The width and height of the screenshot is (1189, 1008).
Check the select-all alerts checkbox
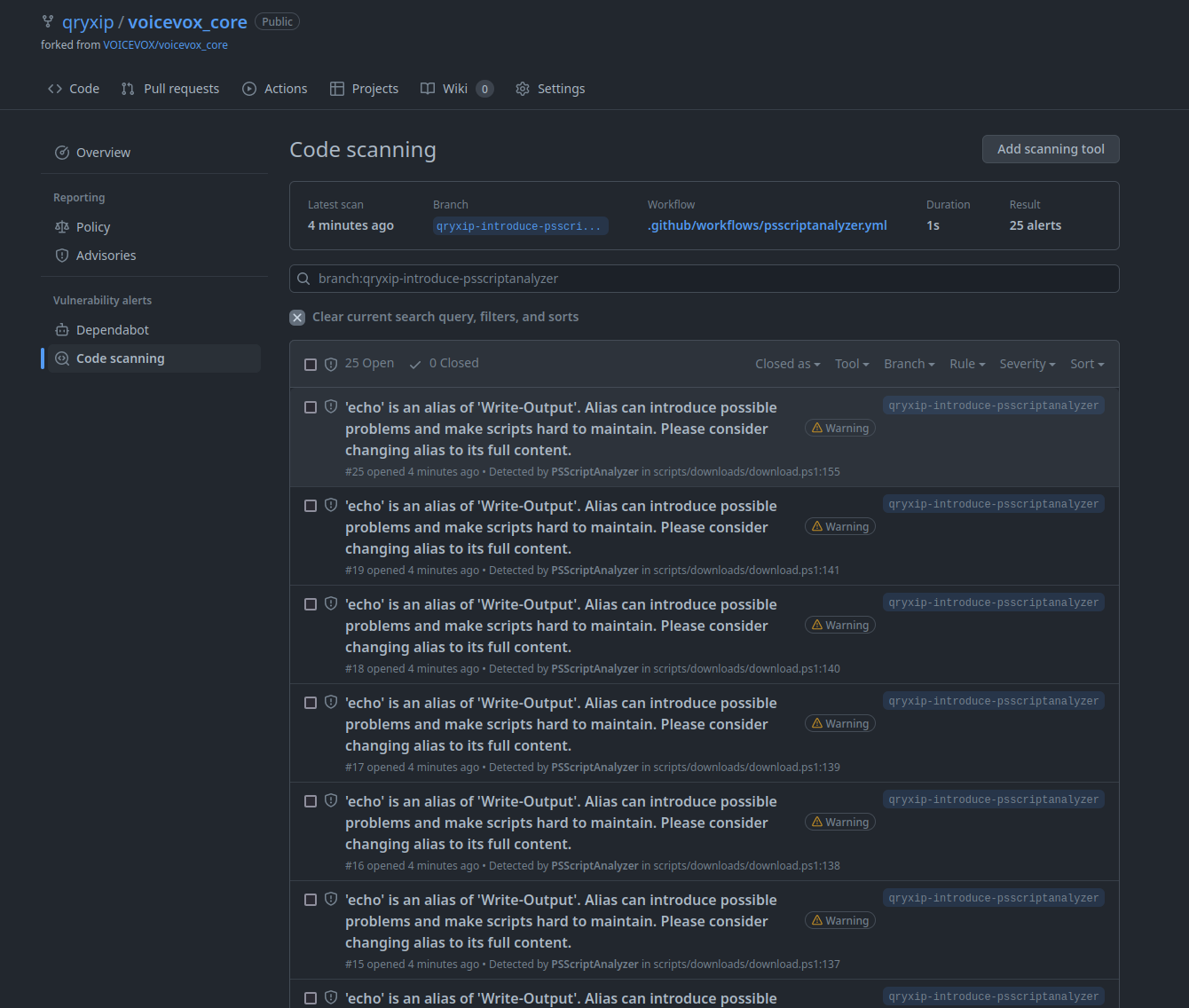point(311,364)
